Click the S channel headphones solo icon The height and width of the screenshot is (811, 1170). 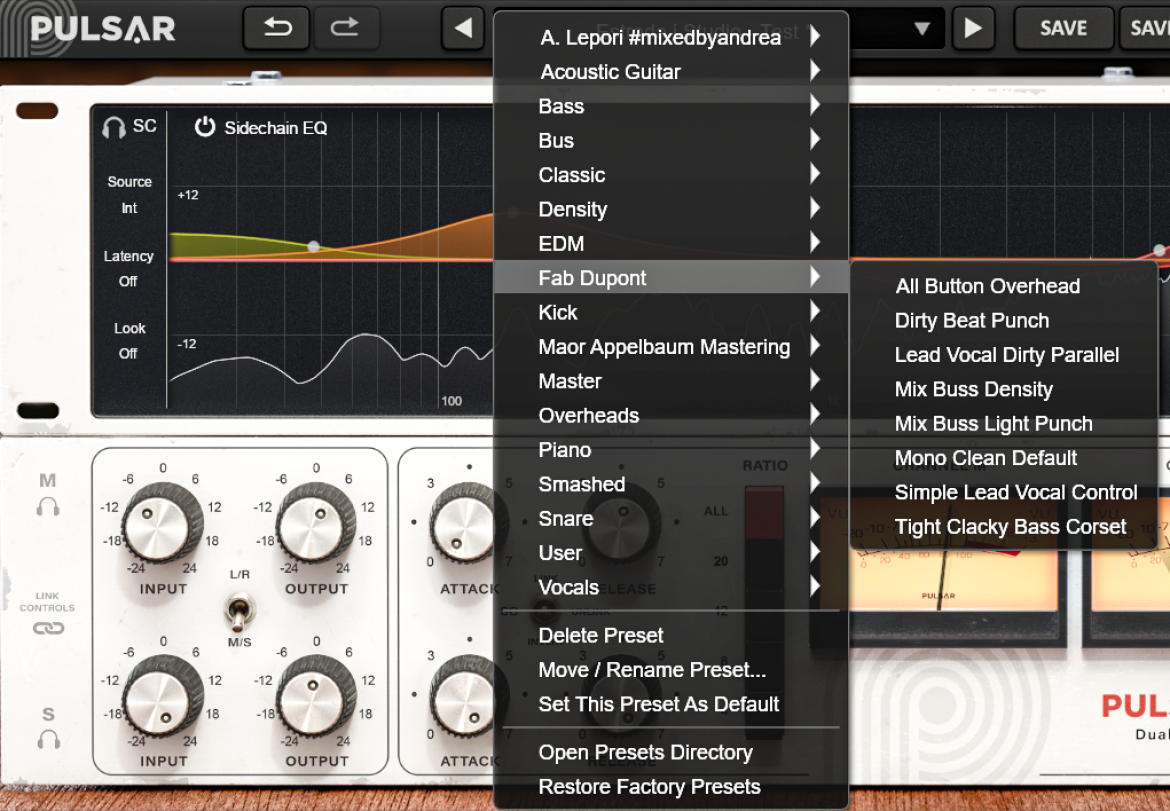(x=49, y=739)
